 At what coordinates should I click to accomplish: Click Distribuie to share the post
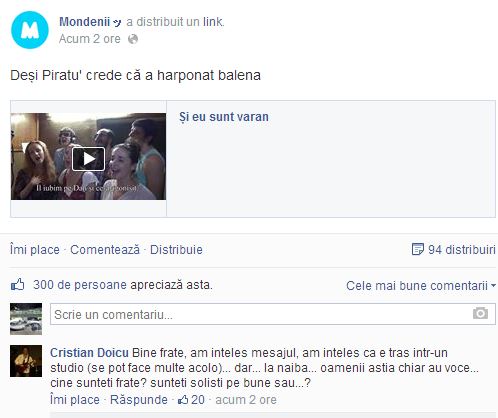coord(176,250)
